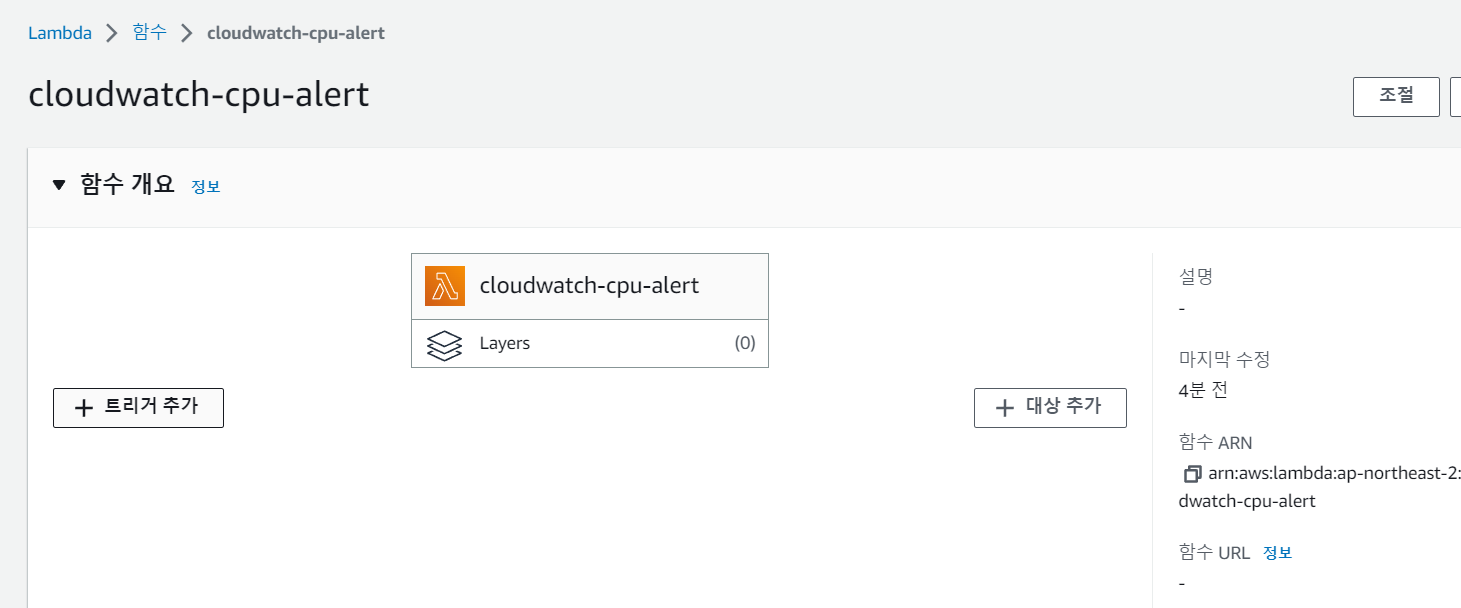Open 정보 link beside 함수 URL
This screenshot has height=608, width=1461.
coord(1278,553)
